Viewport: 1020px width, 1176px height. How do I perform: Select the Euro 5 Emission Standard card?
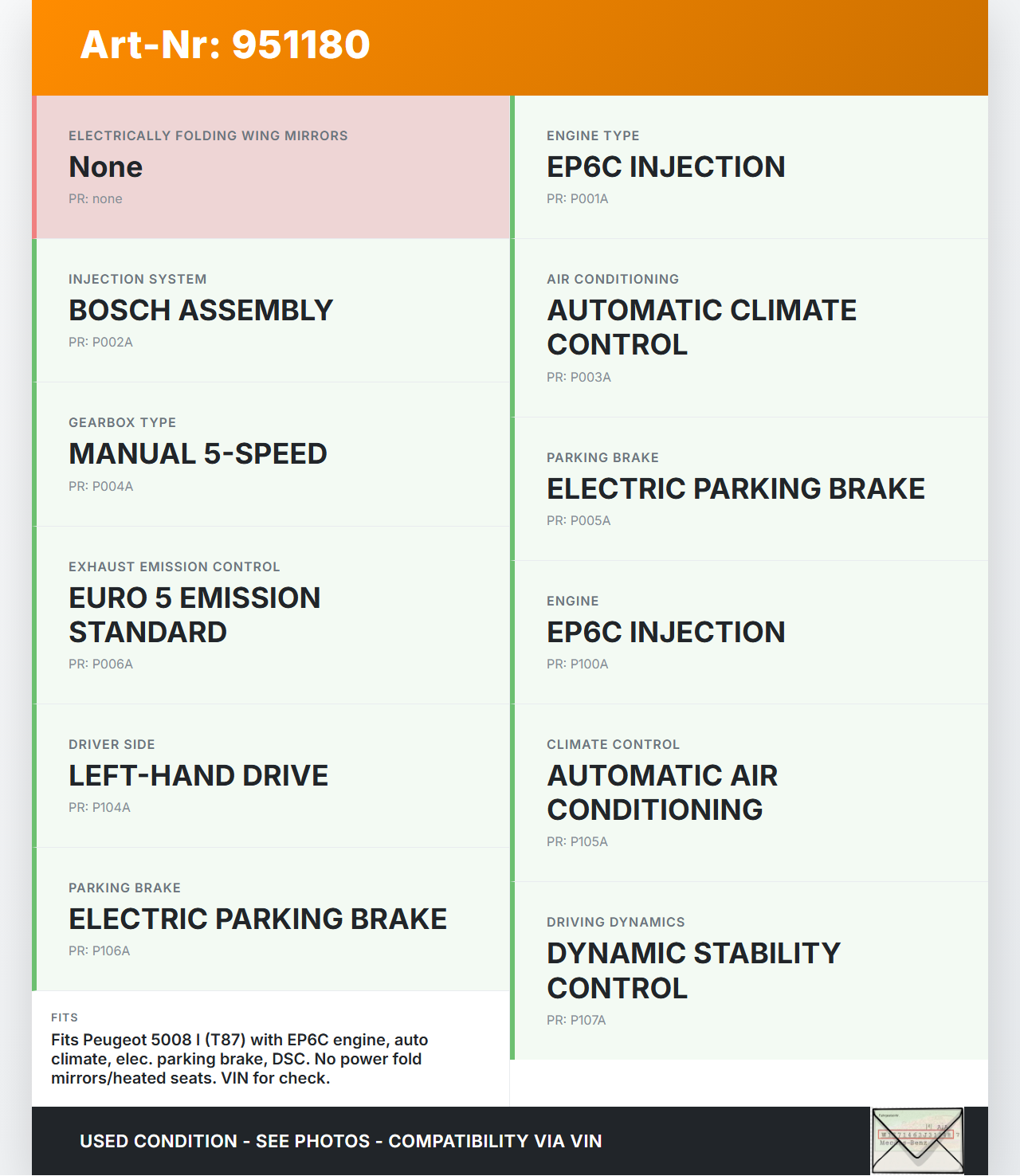[x=273, y=615]
